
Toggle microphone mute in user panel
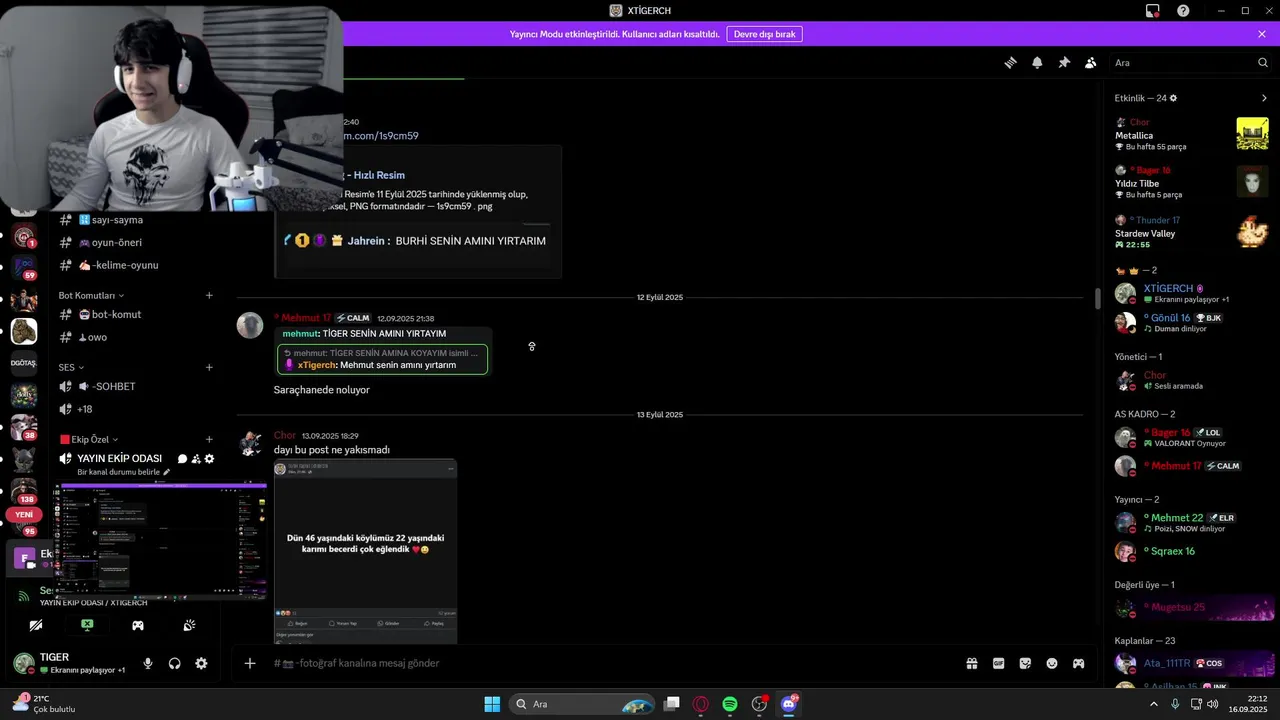click(x=148, y=663)
